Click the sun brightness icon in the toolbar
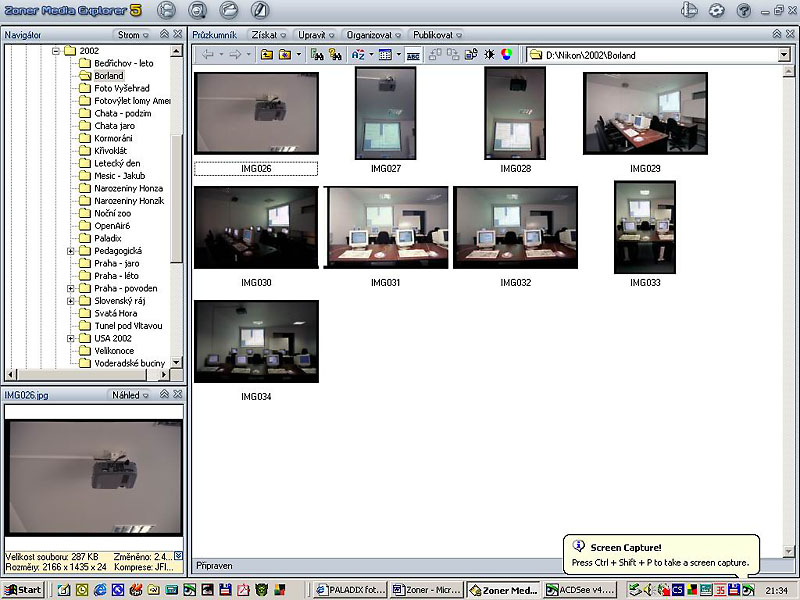 point(489,55)
